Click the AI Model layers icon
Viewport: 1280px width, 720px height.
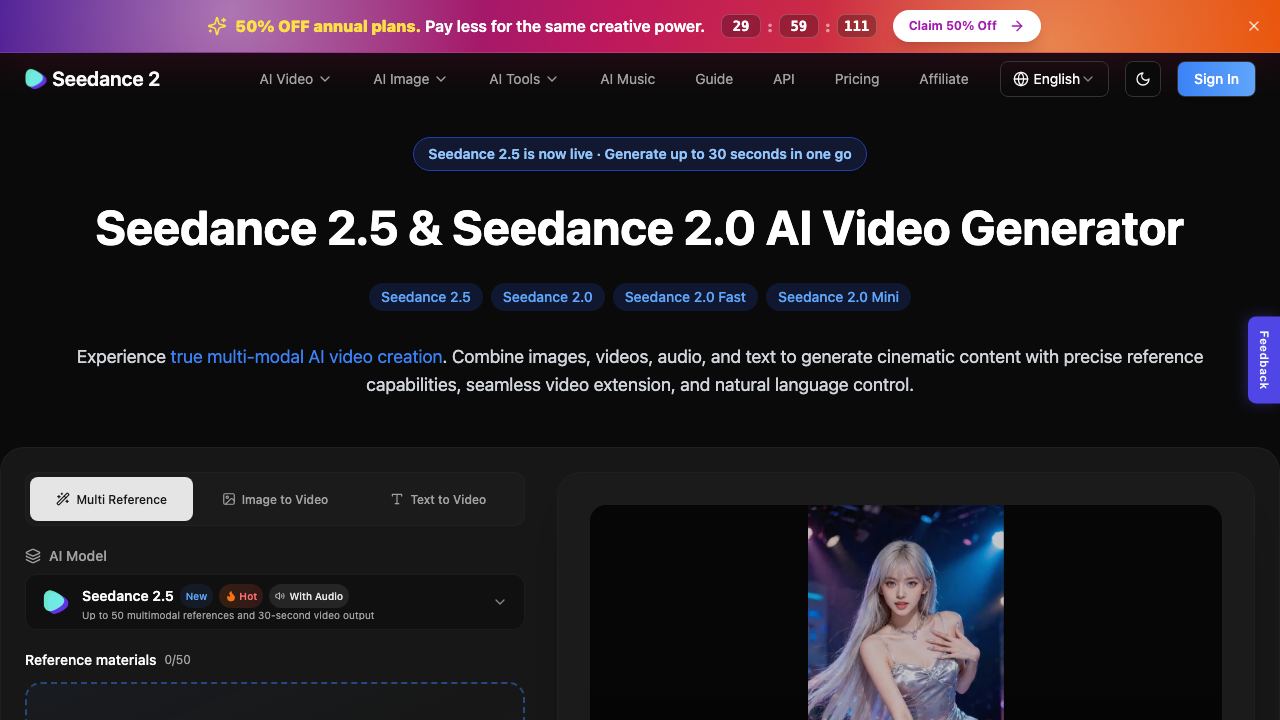pyautogui.click(x=33, y=556)
